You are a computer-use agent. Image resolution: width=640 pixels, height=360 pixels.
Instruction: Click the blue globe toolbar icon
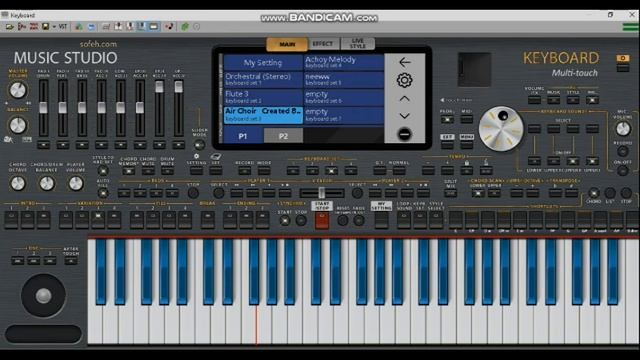pyautogui.click(x=91, y=27)
